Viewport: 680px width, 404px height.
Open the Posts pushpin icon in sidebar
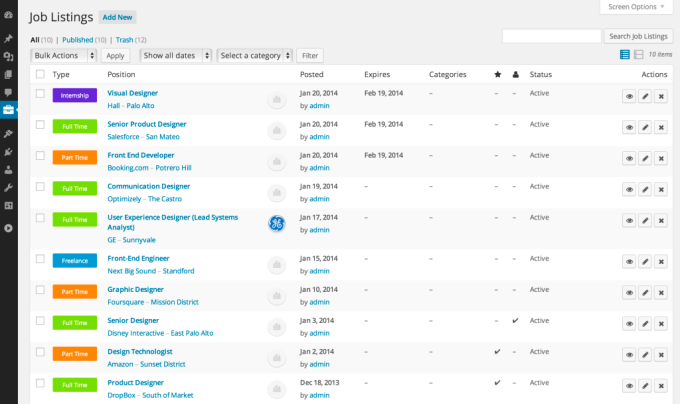point(8,39)
